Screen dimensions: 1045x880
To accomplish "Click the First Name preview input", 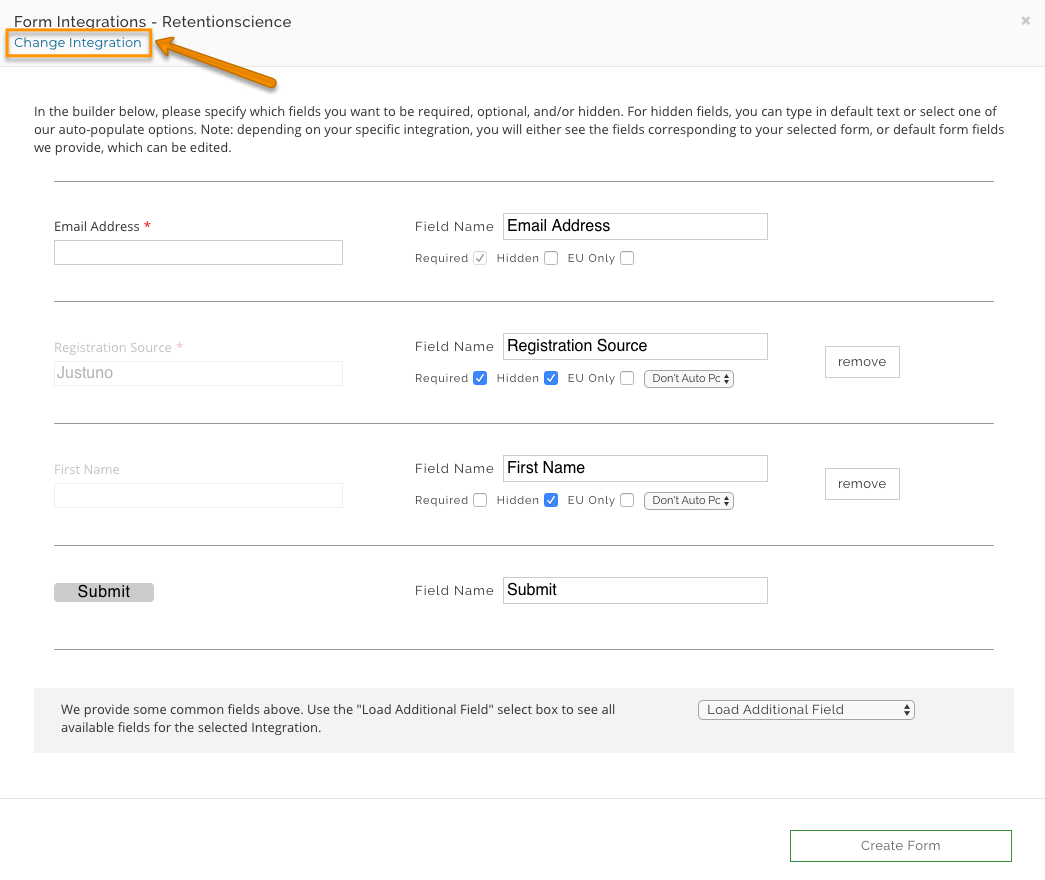I will click(198, 495).
